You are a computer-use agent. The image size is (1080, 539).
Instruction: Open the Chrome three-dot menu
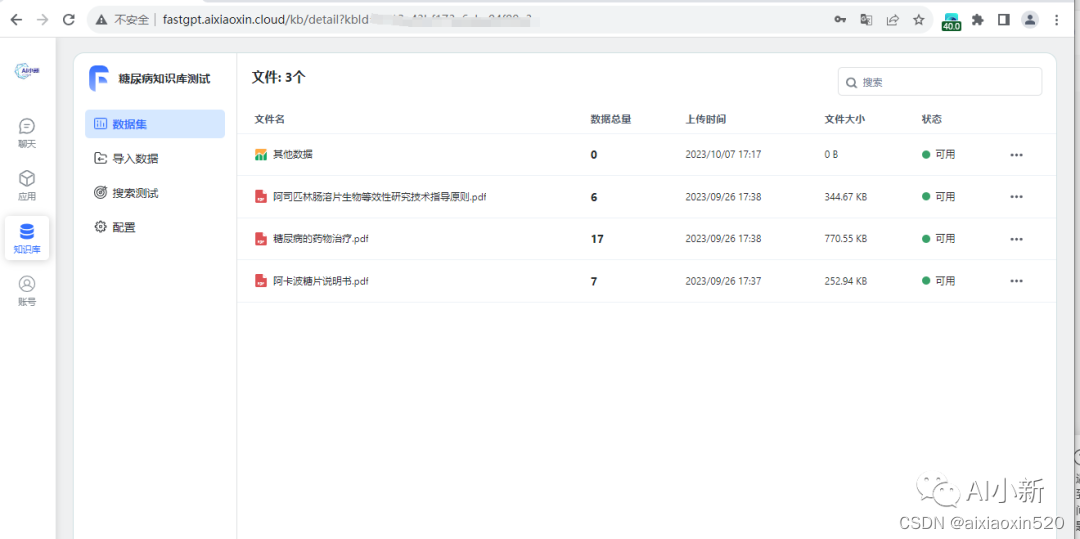point(1057,20)
